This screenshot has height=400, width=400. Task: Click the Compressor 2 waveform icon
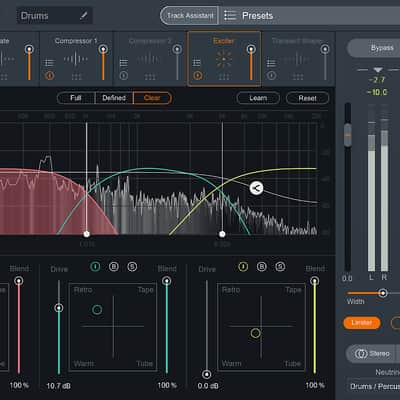pyautogui.click(x=149, y=59)
